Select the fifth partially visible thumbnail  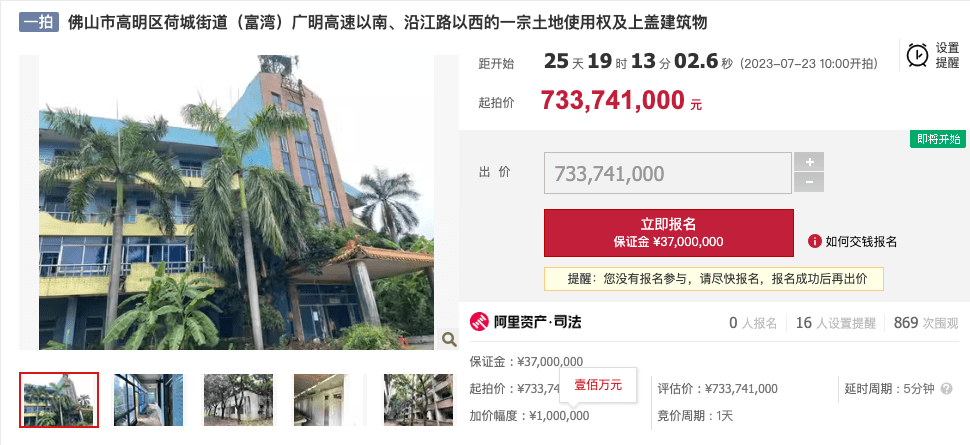[x=419, y=400]
